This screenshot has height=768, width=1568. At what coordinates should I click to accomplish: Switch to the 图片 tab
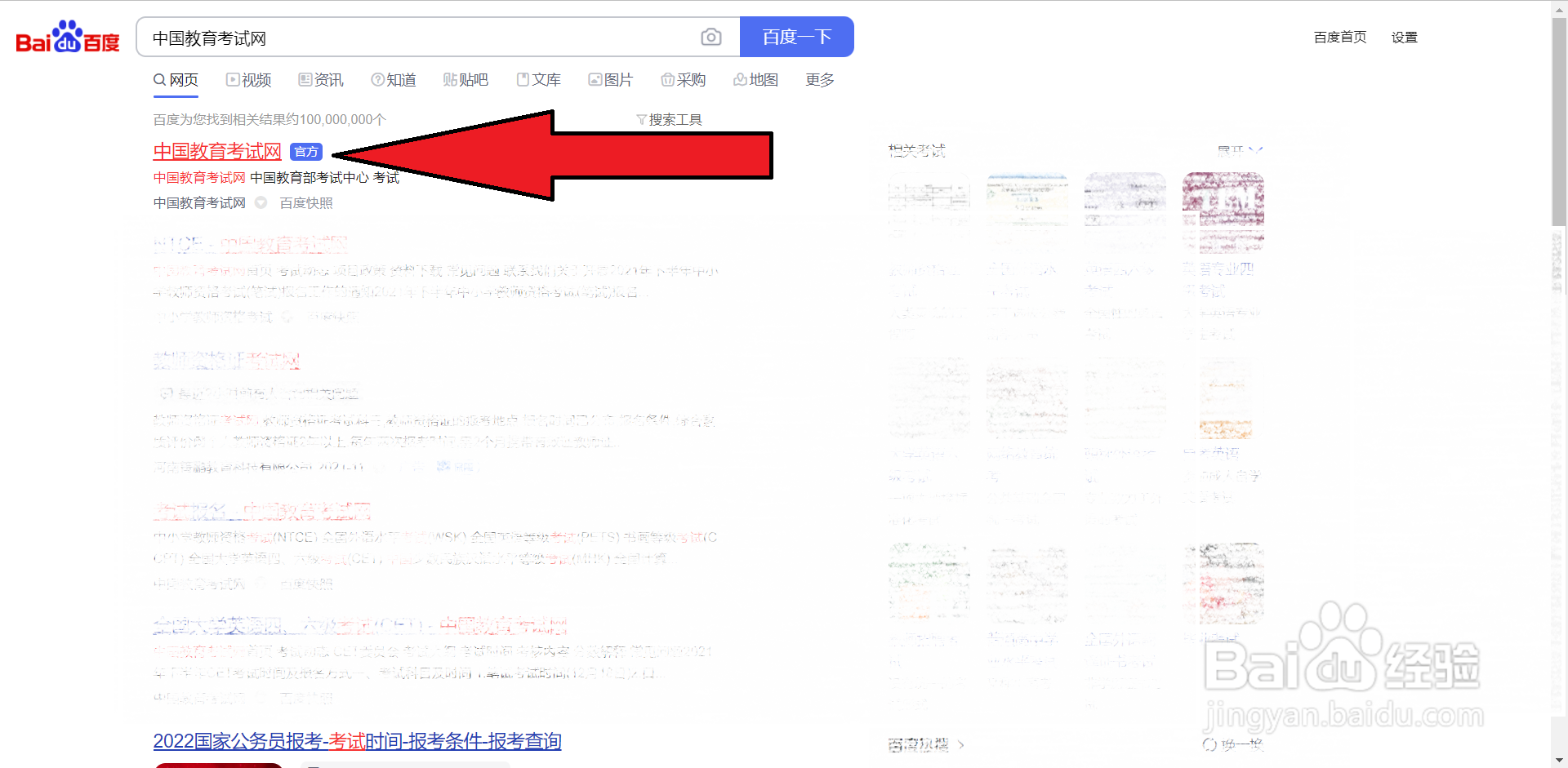coord(611,80)
